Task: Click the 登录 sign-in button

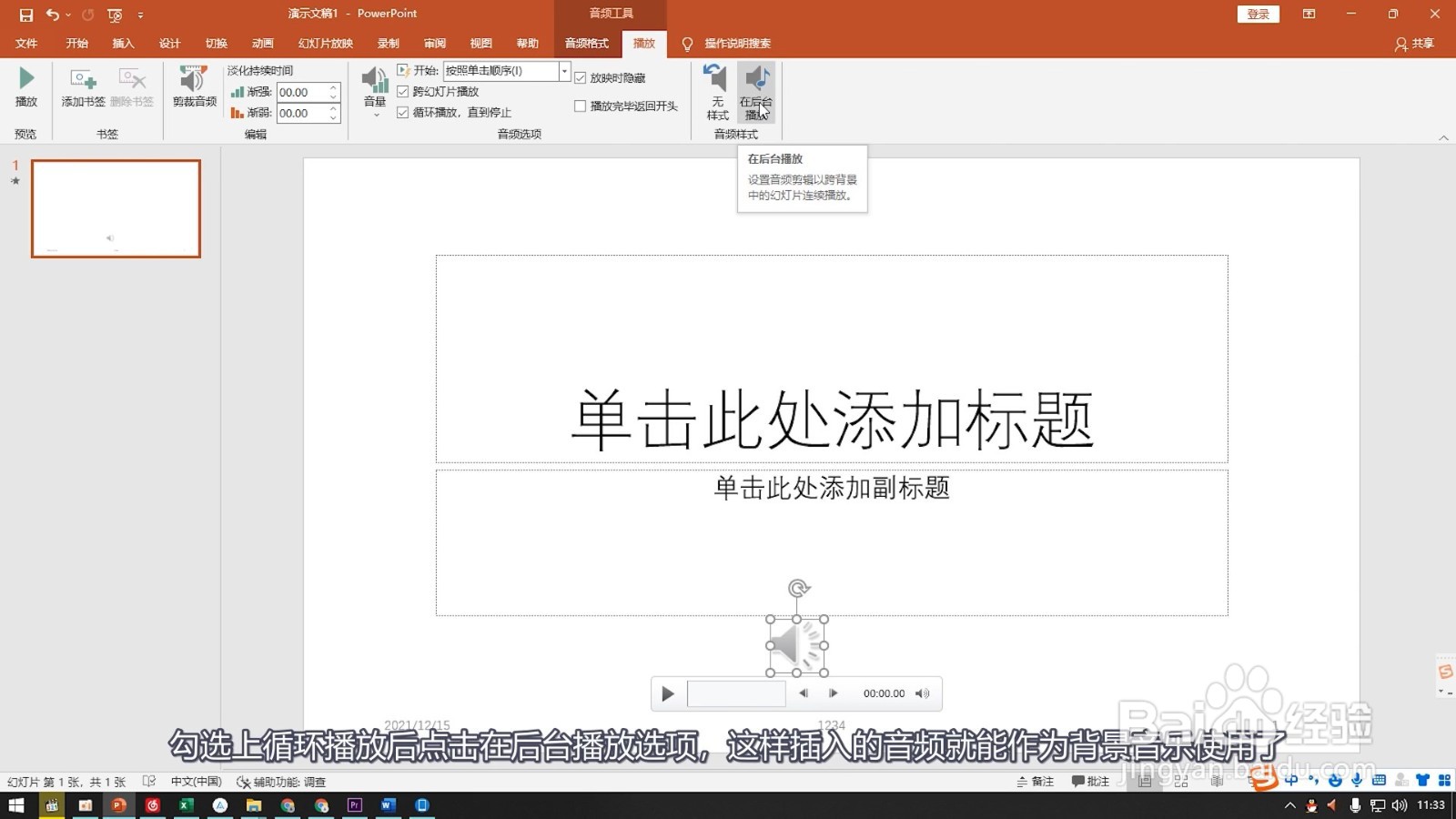Action: pyautogui.click(x=1258, y=14)
